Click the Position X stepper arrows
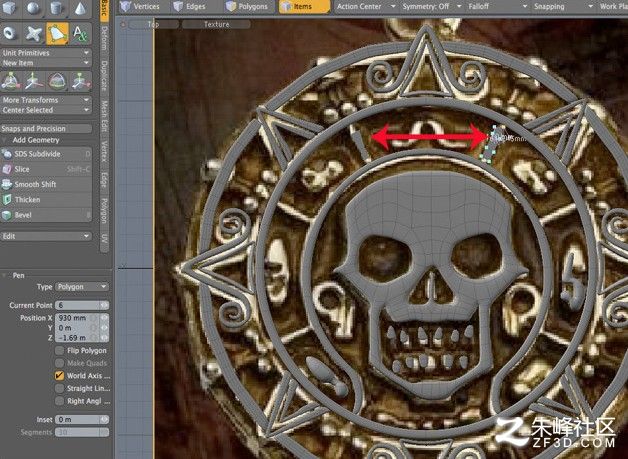 104,318
